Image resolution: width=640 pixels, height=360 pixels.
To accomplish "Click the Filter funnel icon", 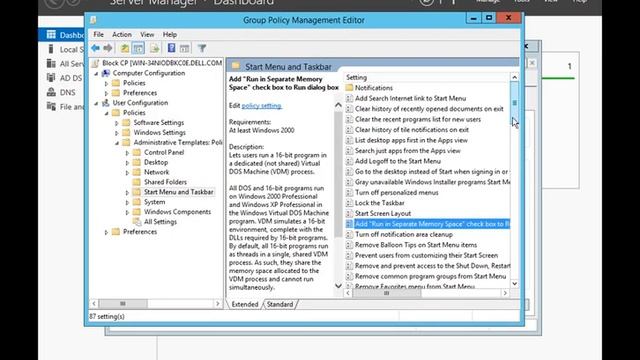I will (x=202, y=48).
